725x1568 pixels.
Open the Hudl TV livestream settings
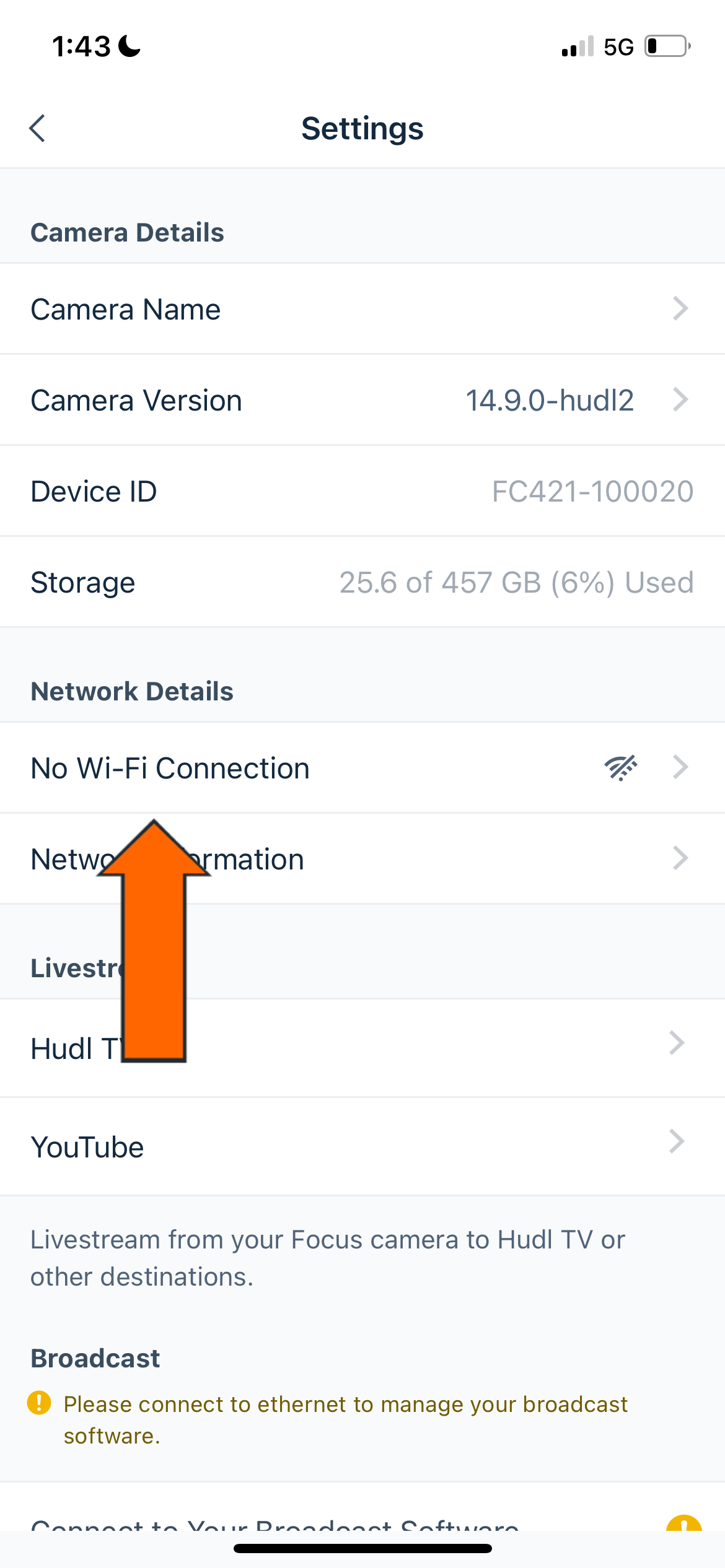362,1047
